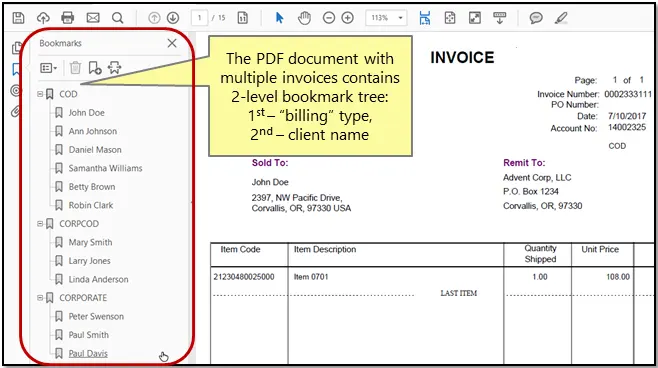Click invoice number 0002333111
658x368 pixels.
pos(628,94)
